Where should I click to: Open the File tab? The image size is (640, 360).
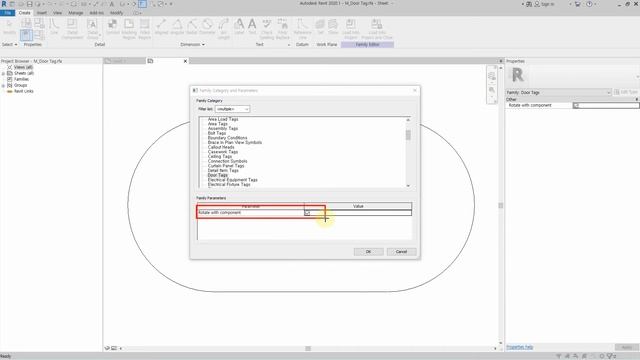[x=7, y=13]
